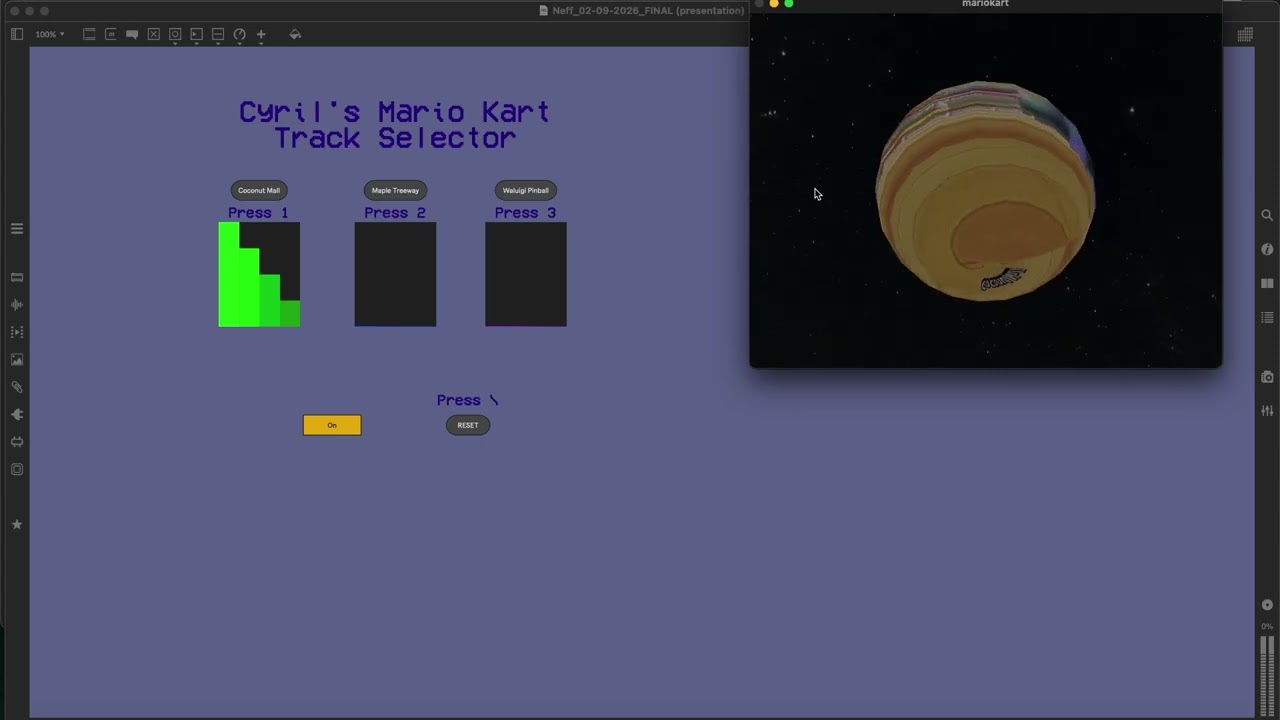Click the green level meter under Press 1
This screenshot has height=720, width=1280.
(x=259, y=274)
